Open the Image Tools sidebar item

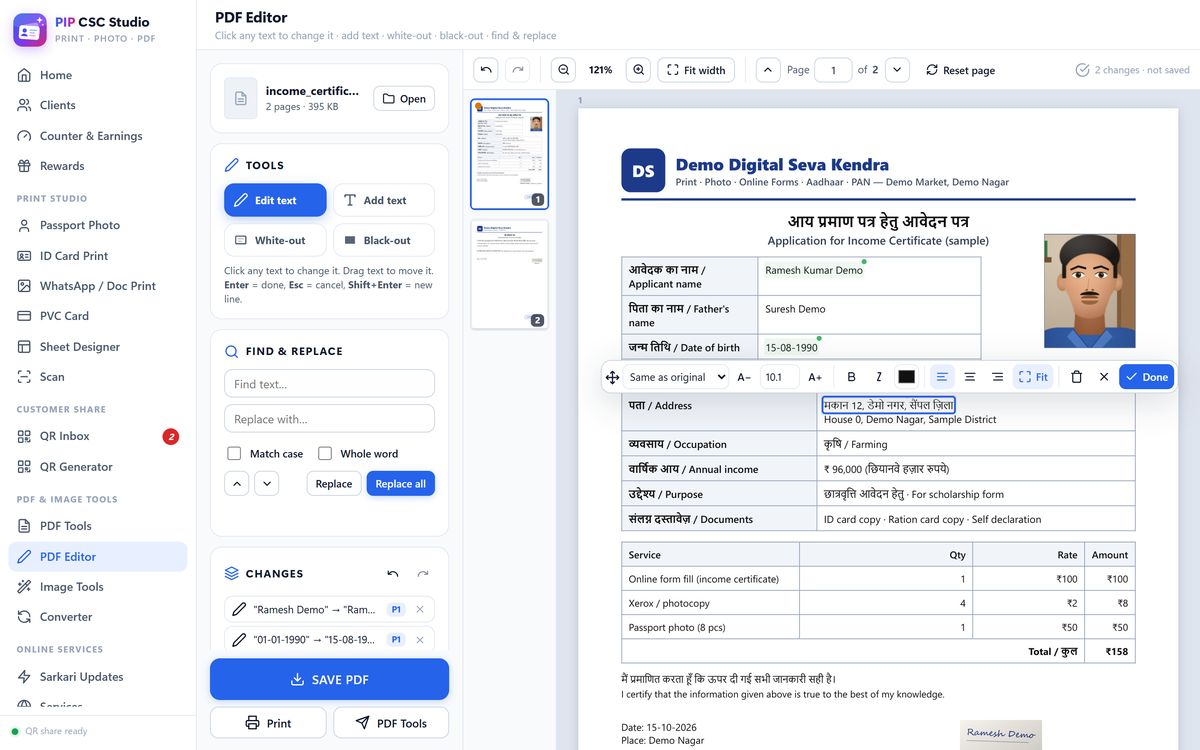(x=98, y=587)
